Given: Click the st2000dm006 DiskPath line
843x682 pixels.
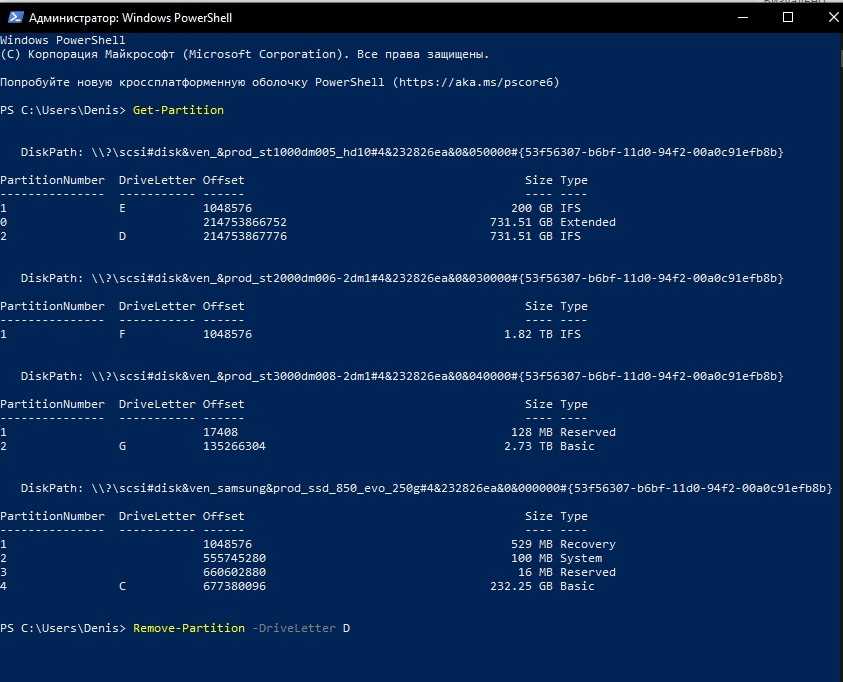Looking at the screenshot, I should 402,278.
